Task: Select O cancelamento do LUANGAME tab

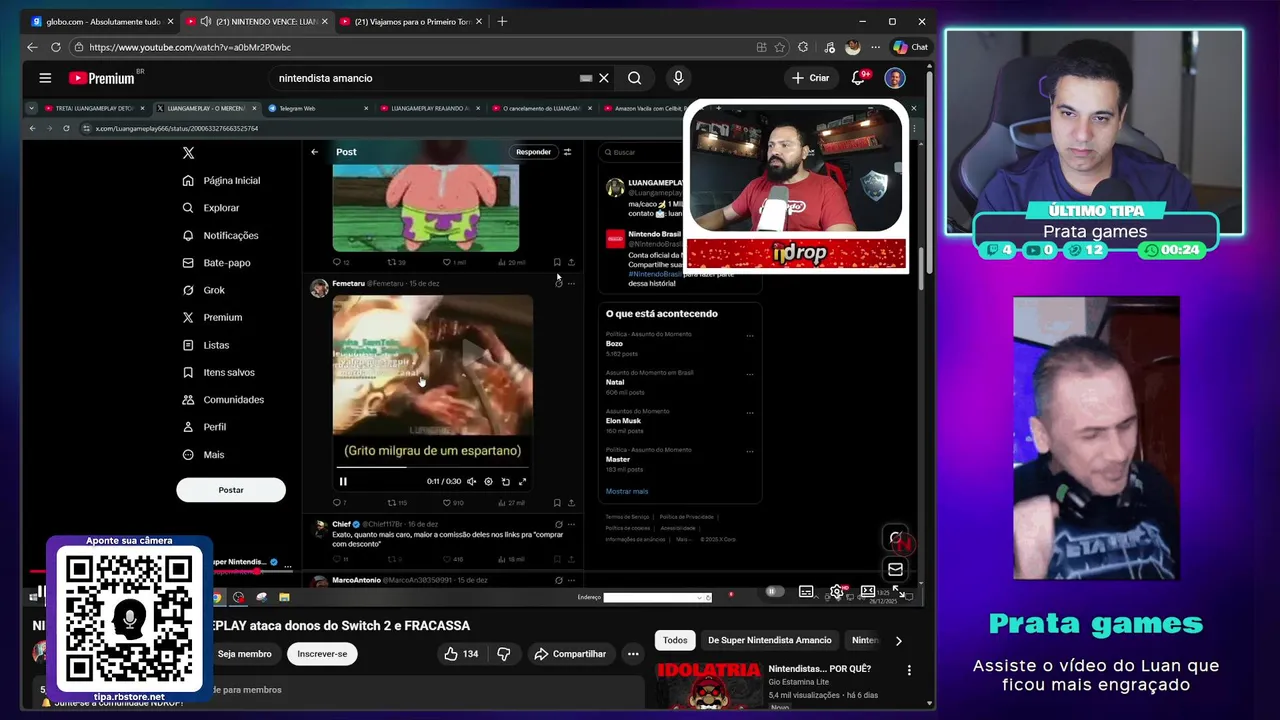Action: point(540,108)
